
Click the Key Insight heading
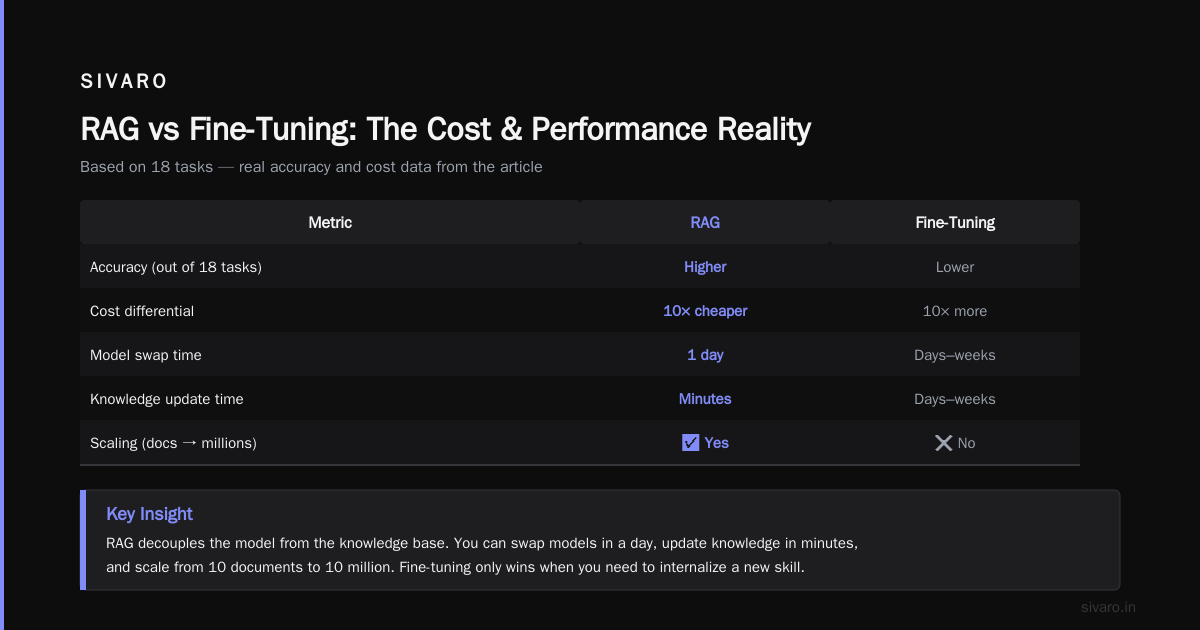pos(149,514)
